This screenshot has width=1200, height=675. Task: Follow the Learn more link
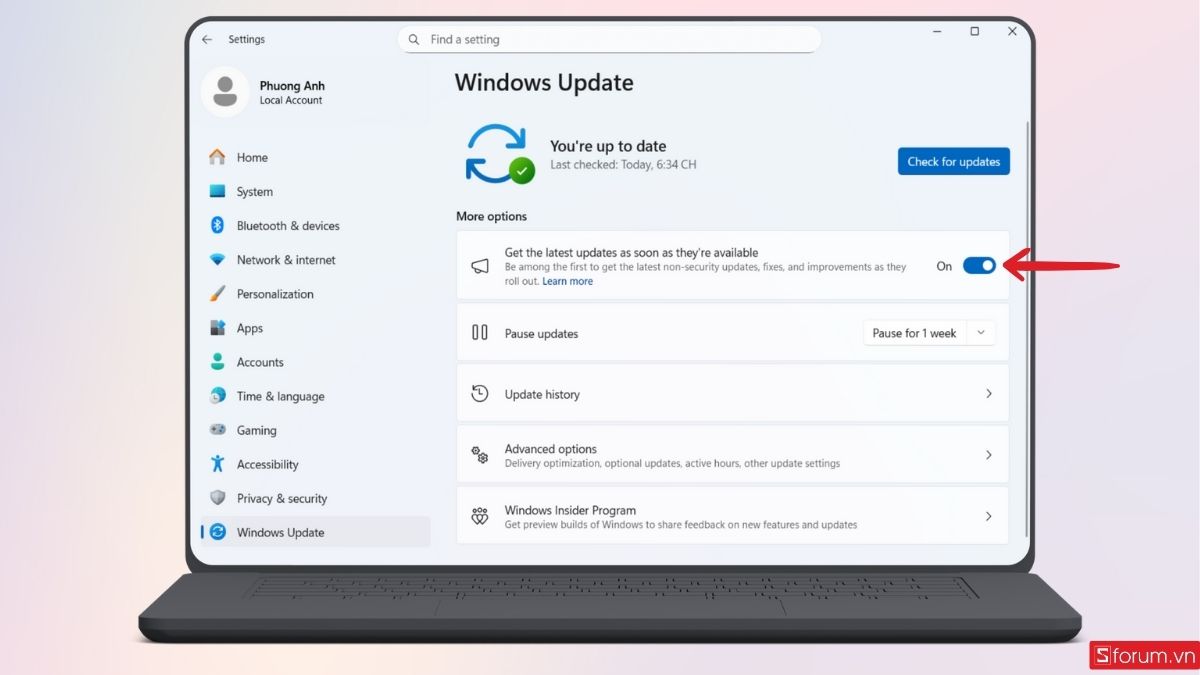567,281
